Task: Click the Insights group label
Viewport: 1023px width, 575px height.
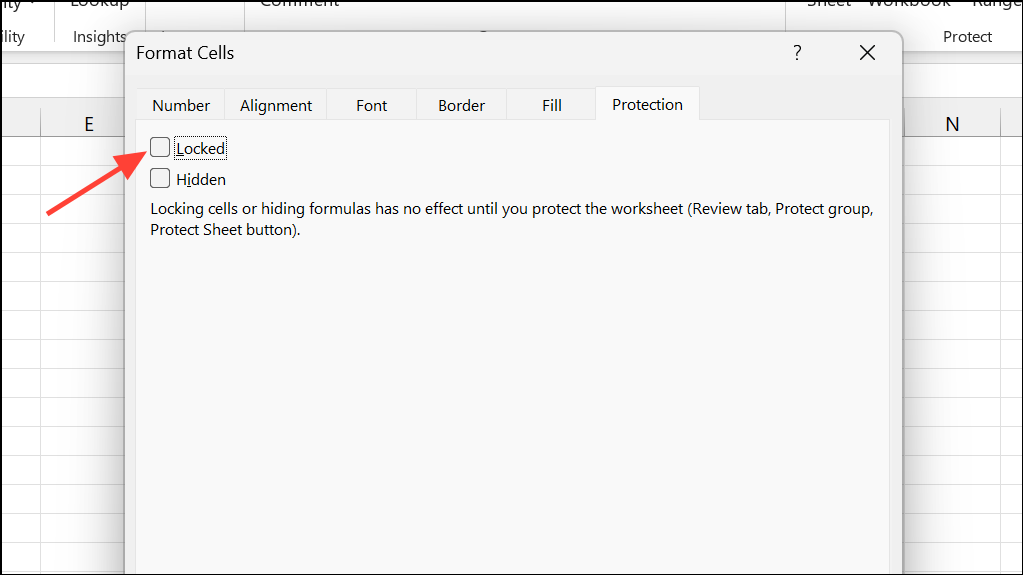Action: coord(99,37)
